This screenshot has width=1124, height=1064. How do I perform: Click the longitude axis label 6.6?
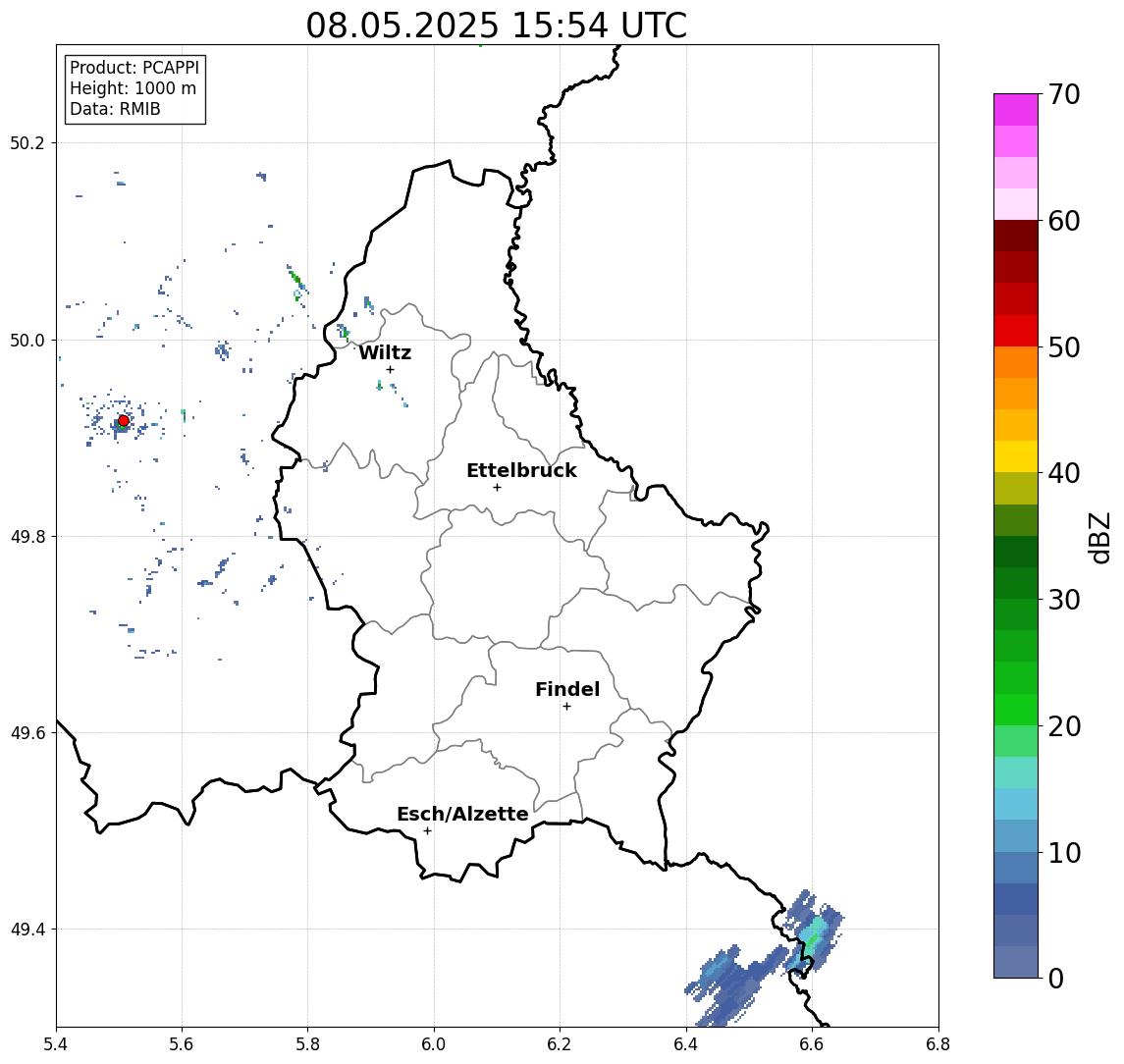click(x=812, y=1044)
